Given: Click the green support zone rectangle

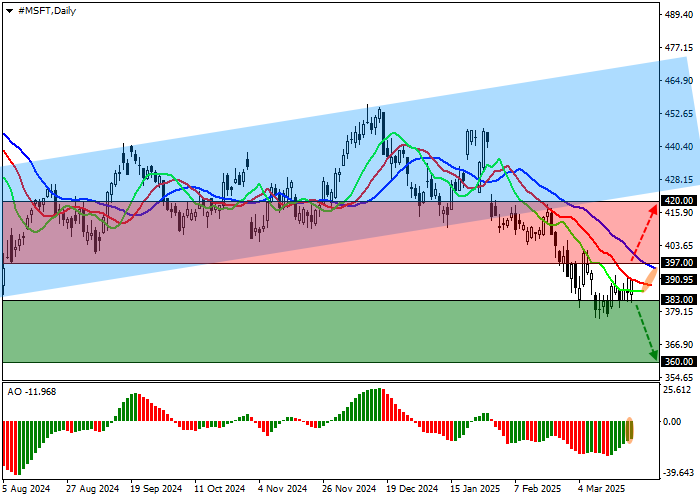Looking at the screenshot, I should pyautogui.click(x=300, y=331).
